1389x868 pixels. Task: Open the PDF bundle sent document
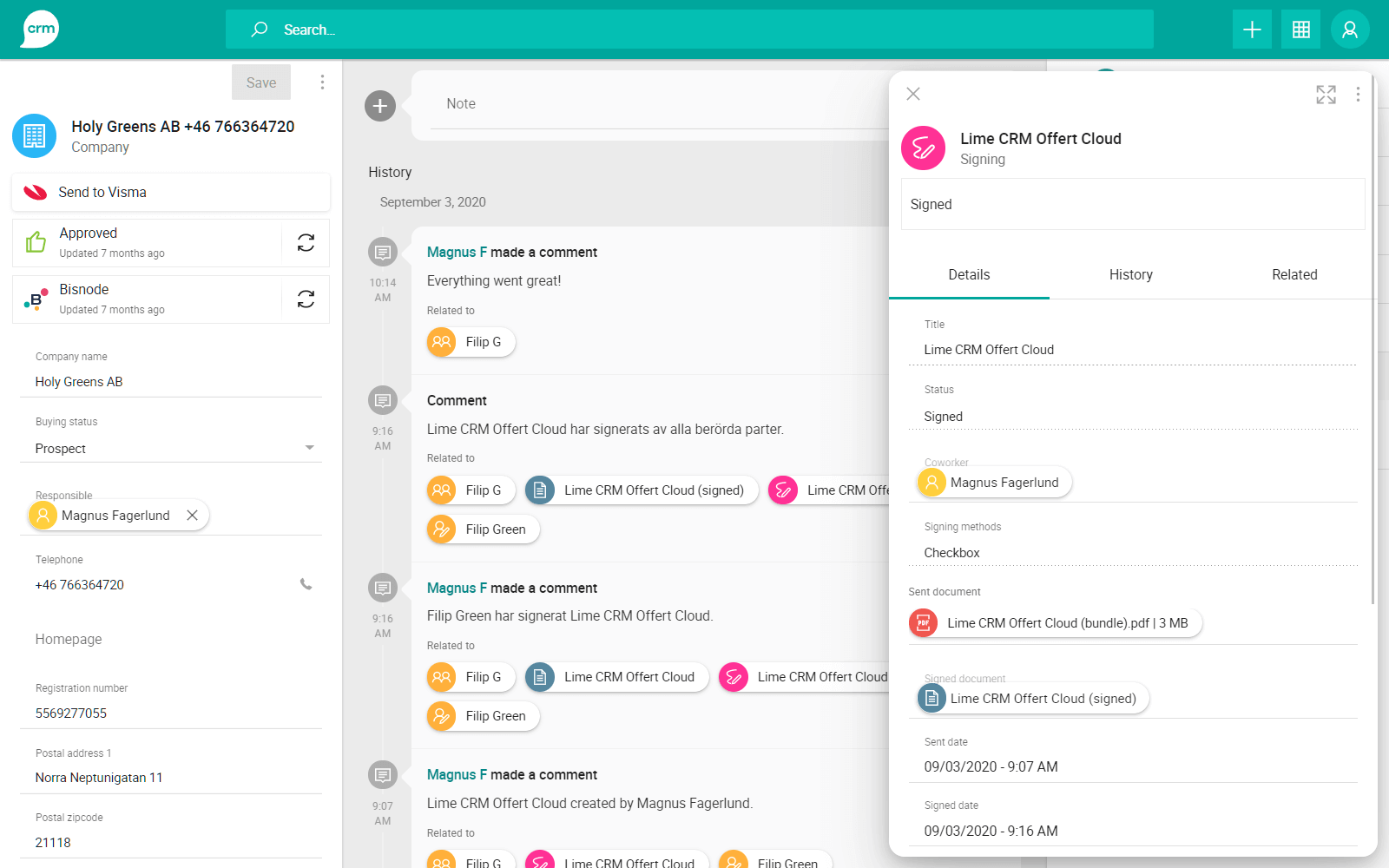[x=1056, y=623]
